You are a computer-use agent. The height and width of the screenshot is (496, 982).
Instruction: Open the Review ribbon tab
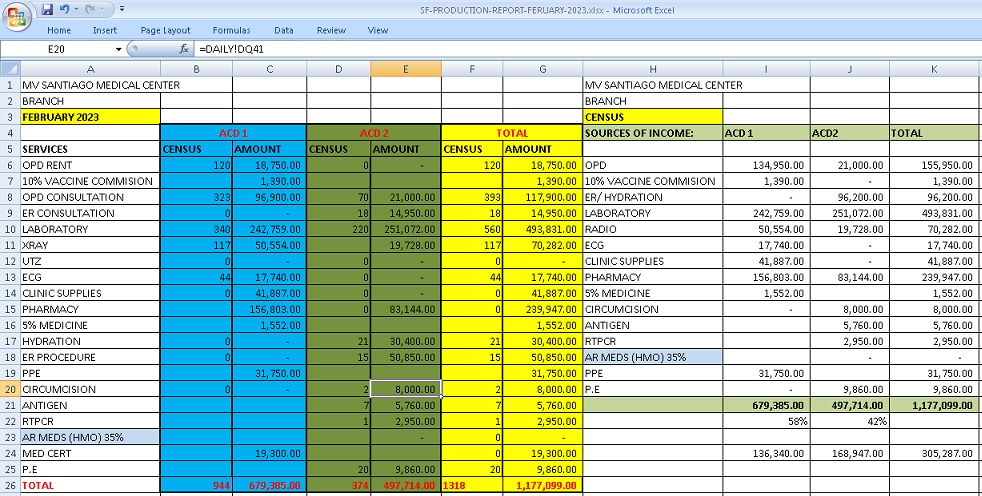point(331,30)
